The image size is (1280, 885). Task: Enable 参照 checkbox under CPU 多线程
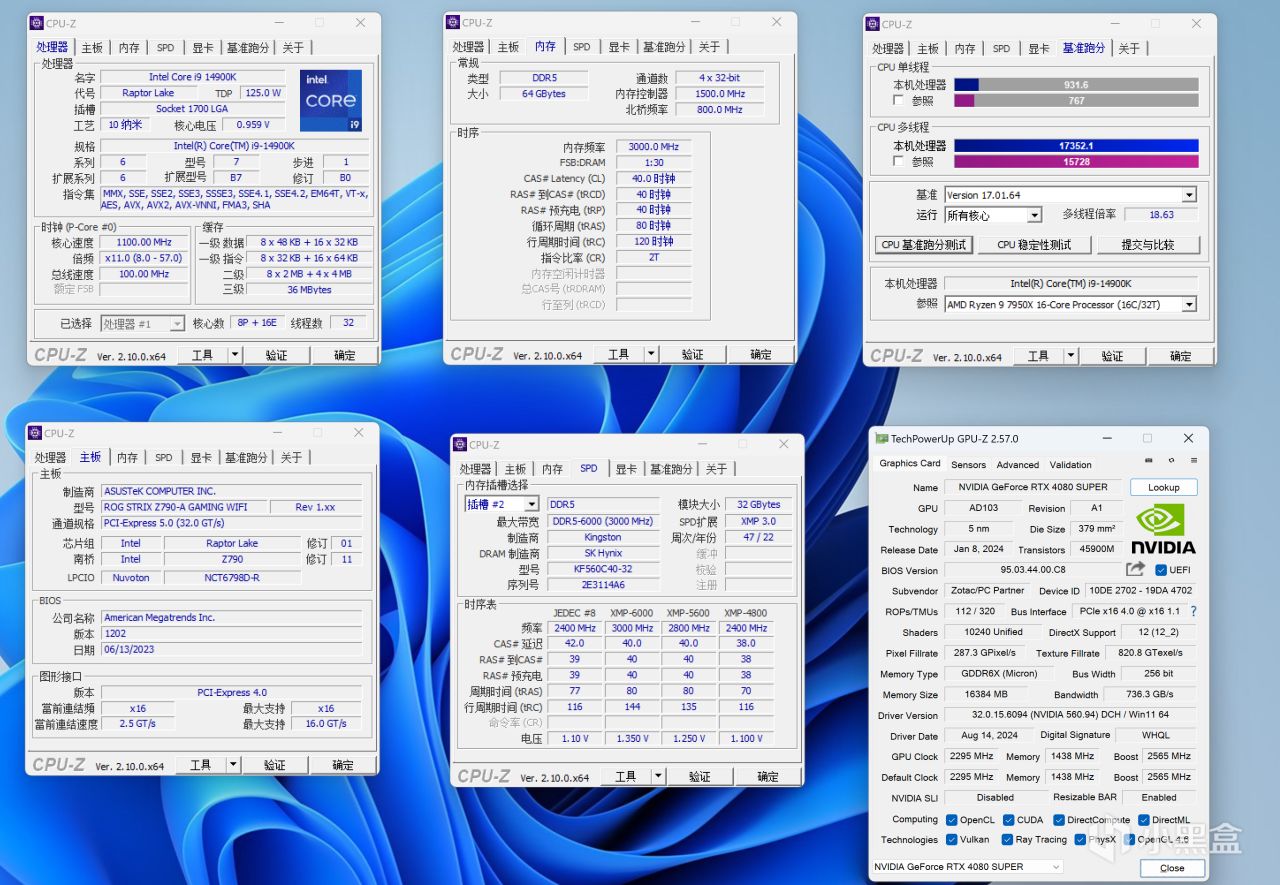899,161
